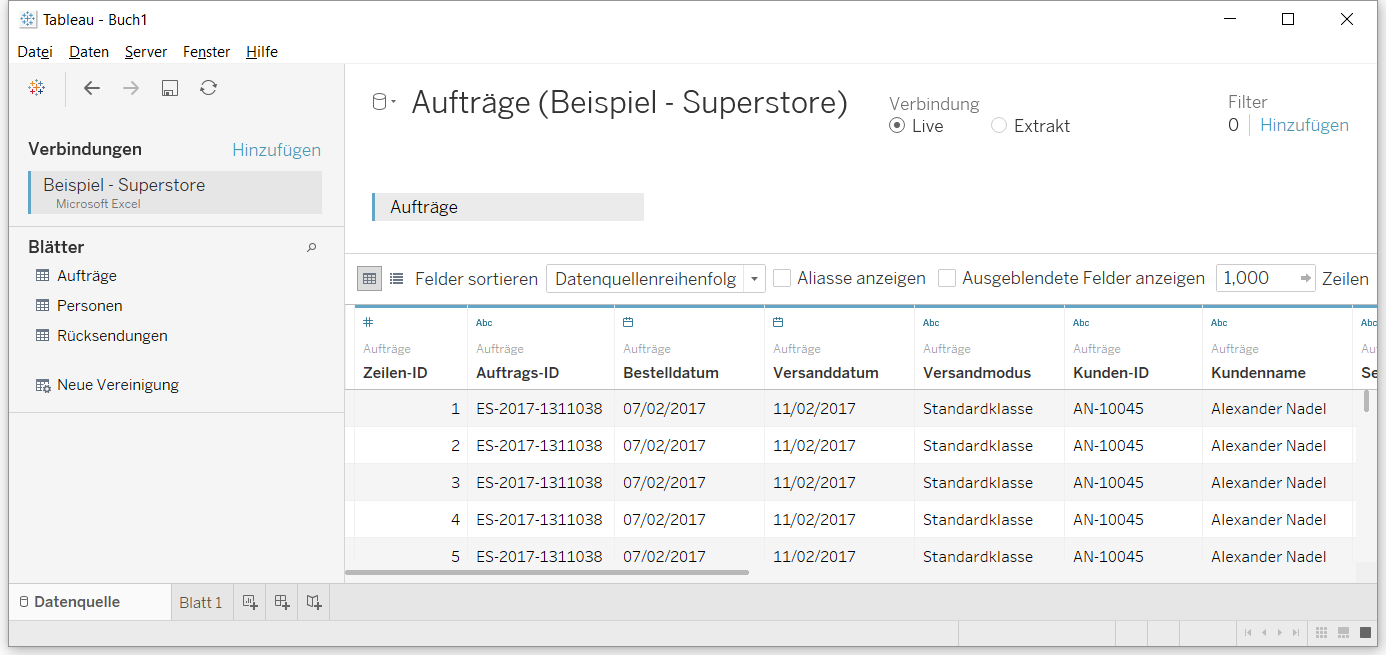Screen dimensions: 1386x655
Task: Select the Extrakt connection radio button
Action: point(999,126)
